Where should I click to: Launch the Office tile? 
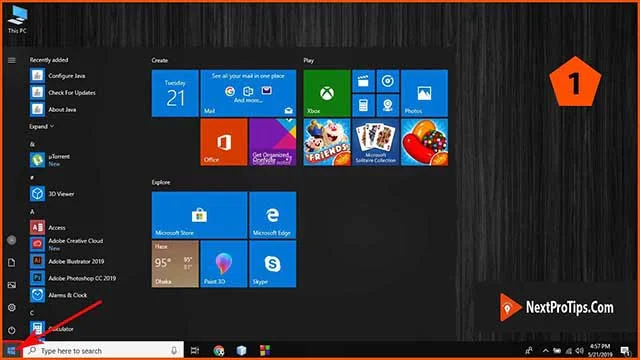[224, 142]
